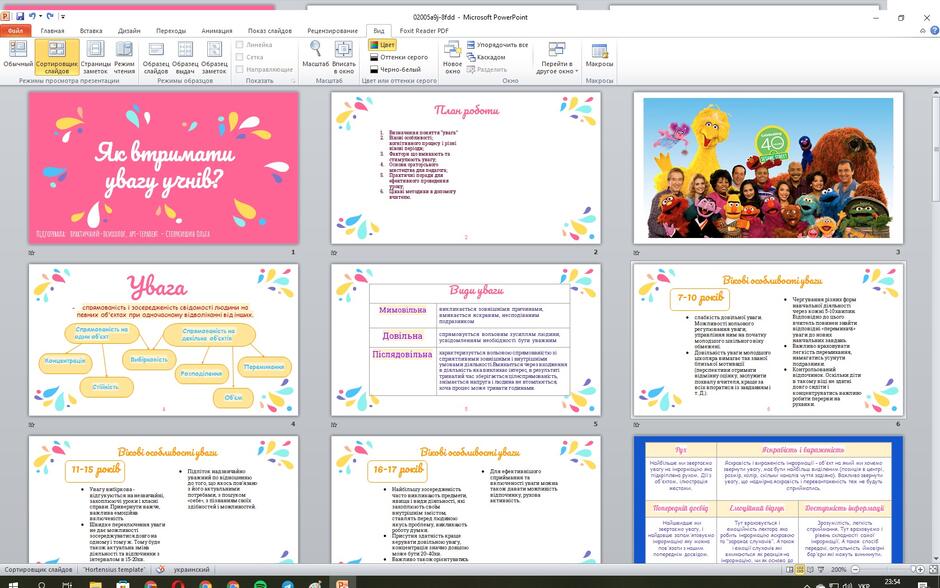Select the blue table slide 9

[768, 499]
